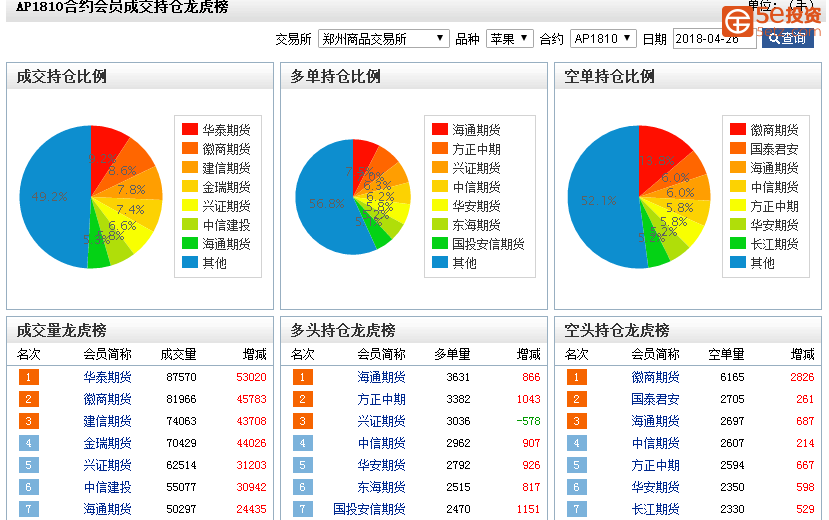The height and width of the screenshot is (520, 829).
Task: Open 海通期货 link in 成交量龙虎榜
Action: click(x=107, y=509)
